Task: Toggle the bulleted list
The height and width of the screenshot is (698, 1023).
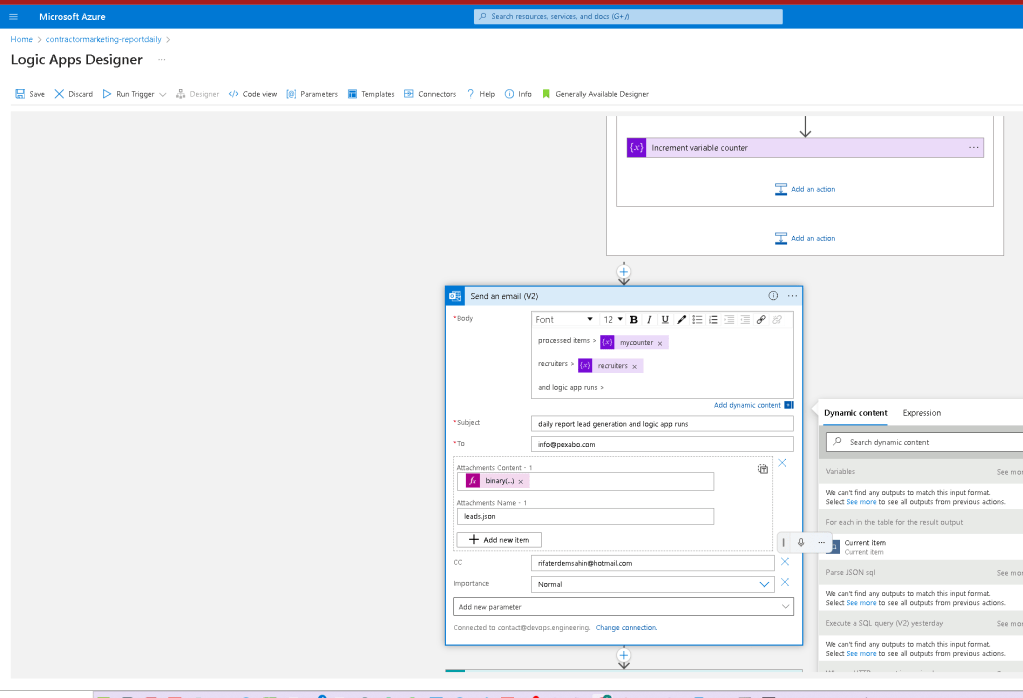Action: pyautogui.click(x=697, y=319)
